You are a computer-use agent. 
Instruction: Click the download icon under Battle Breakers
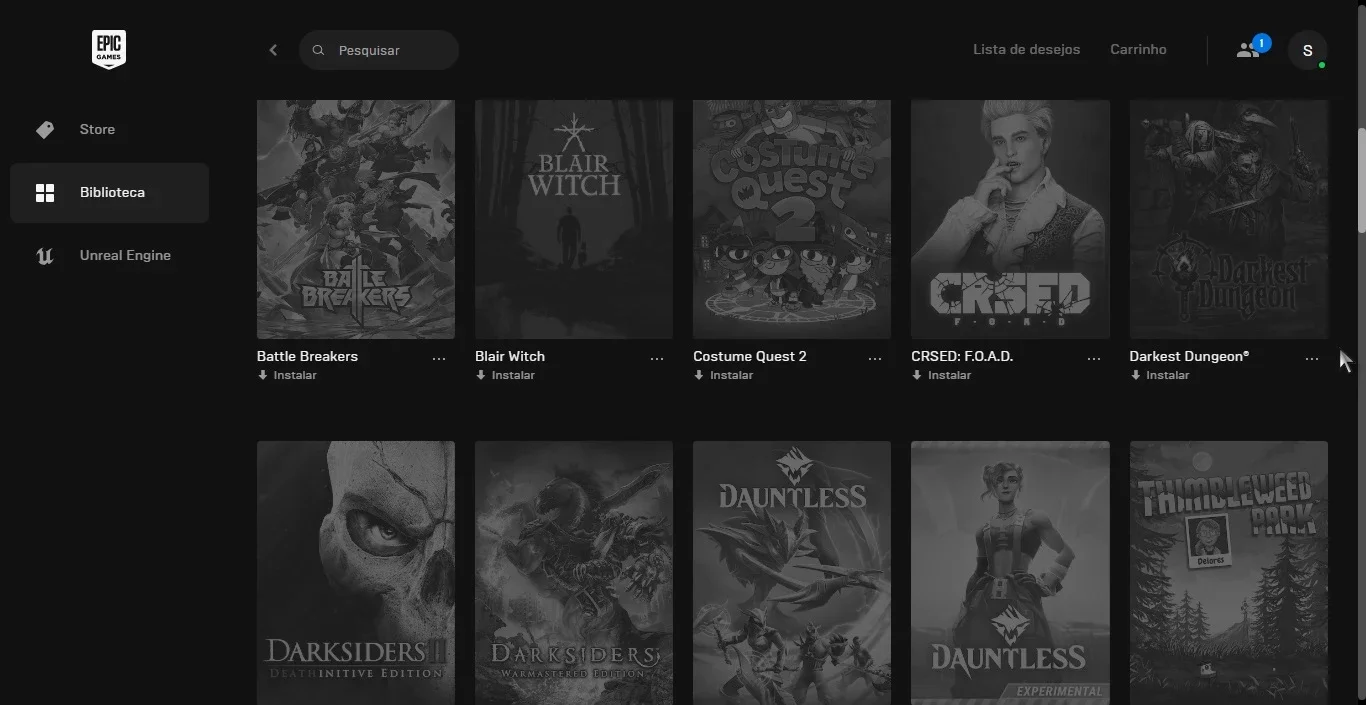263,375
